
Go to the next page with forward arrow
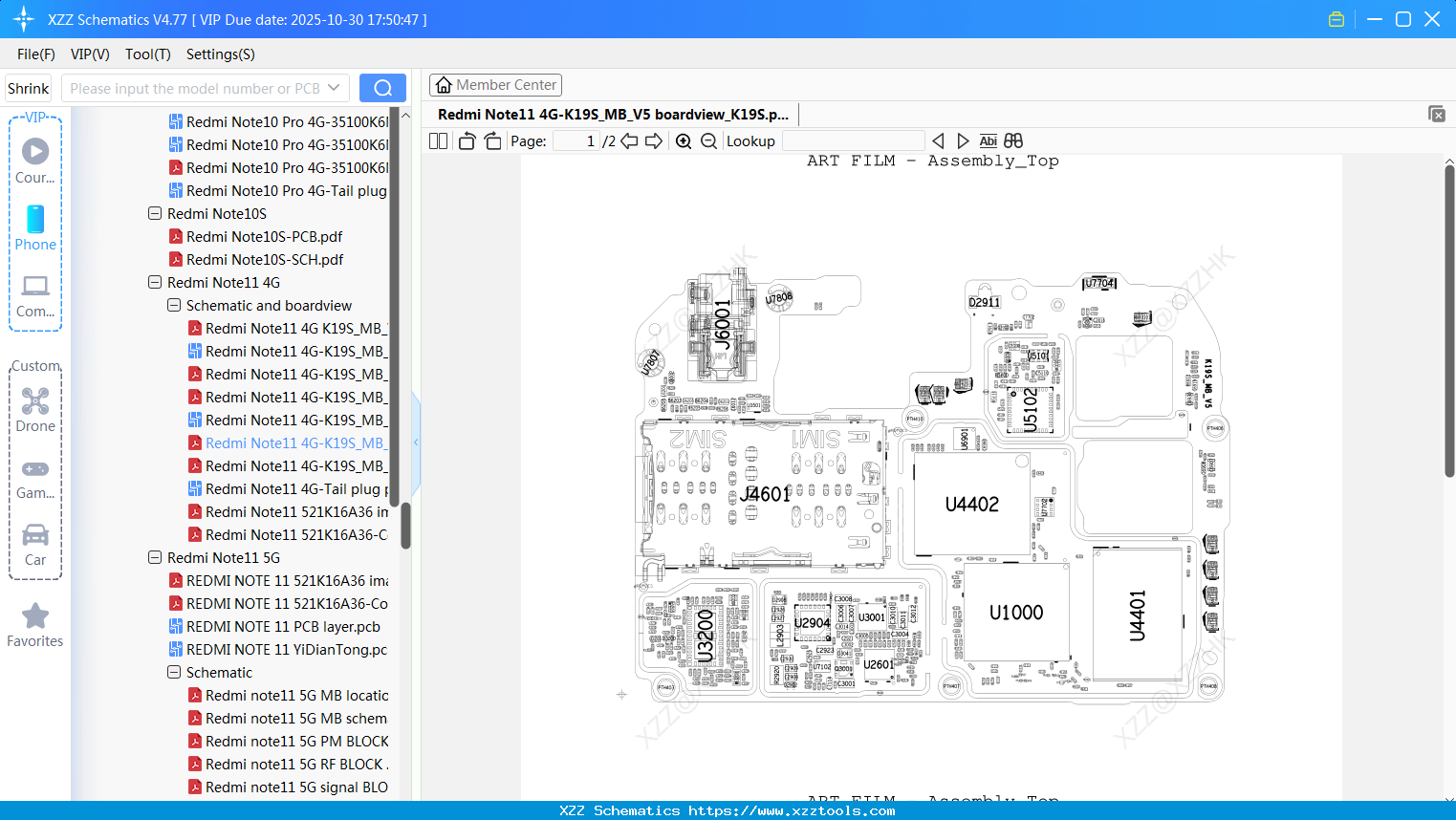(654, 140)
